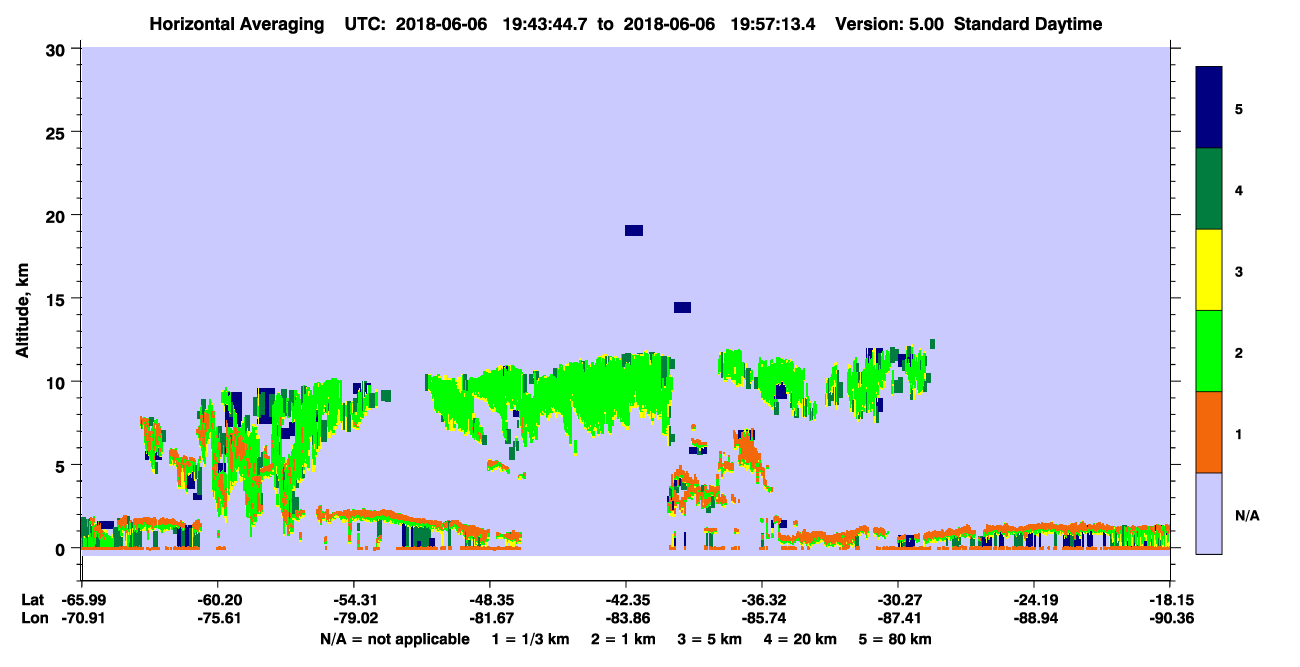Screen dimensions: 1300x667
Task: Click the 'Lat' row label
Action: pos(33,600)
